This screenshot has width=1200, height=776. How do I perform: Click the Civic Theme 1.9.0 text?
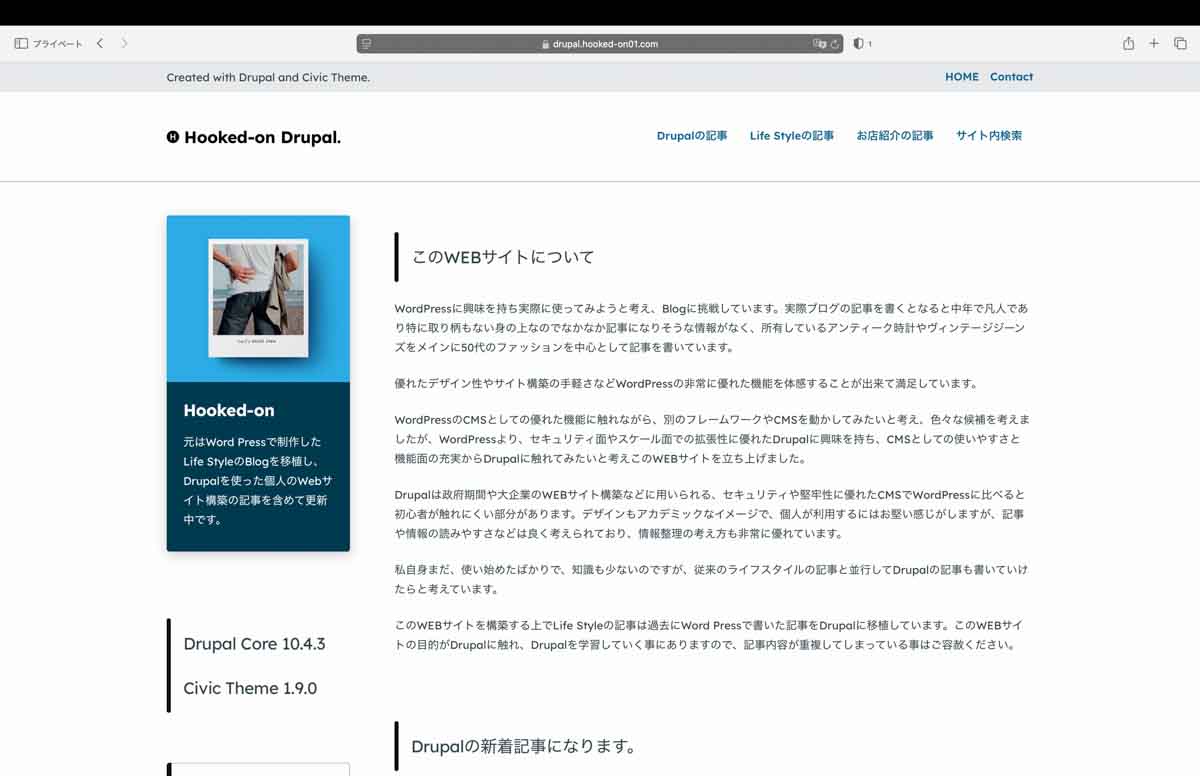(250, 688)
